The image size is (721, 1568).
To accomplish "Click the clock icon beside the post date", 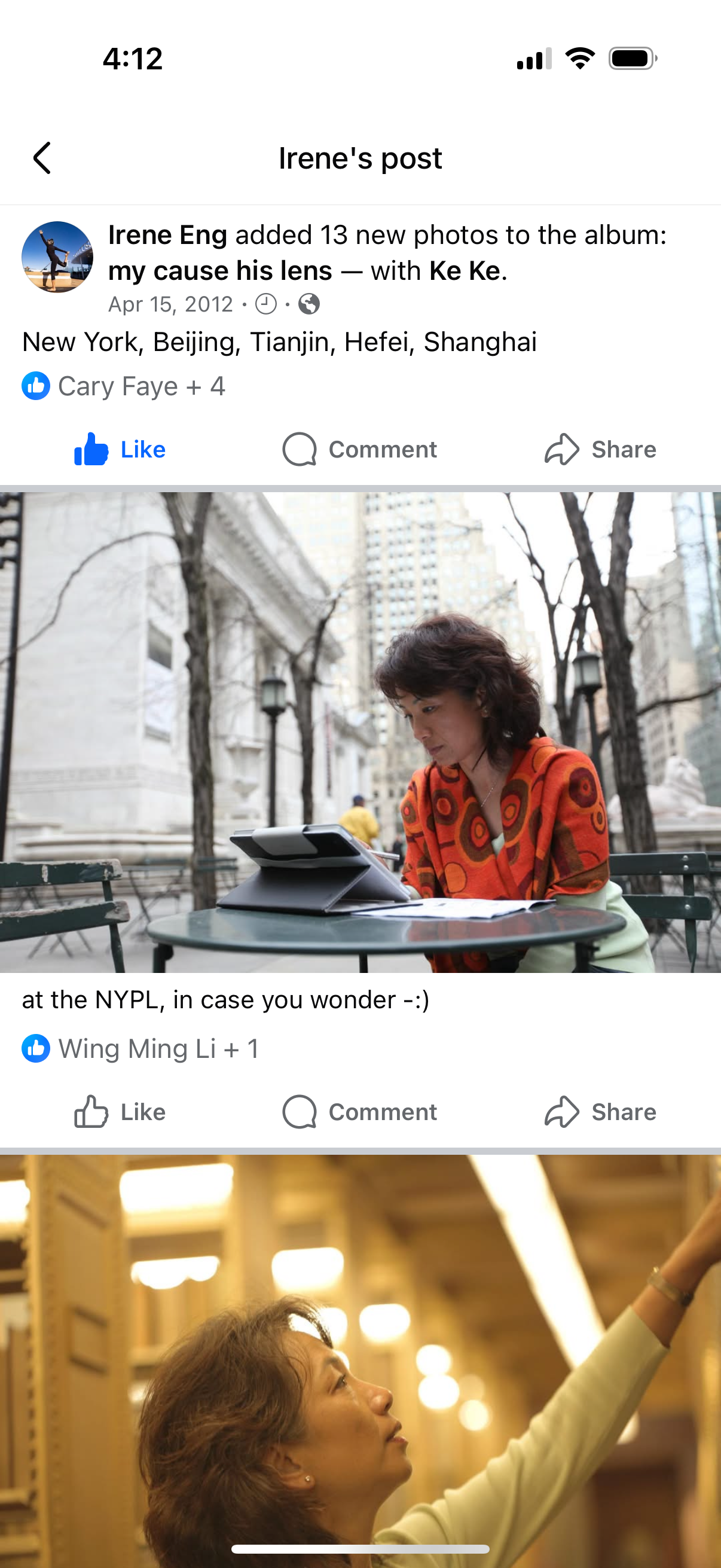I will pos(266,304).
